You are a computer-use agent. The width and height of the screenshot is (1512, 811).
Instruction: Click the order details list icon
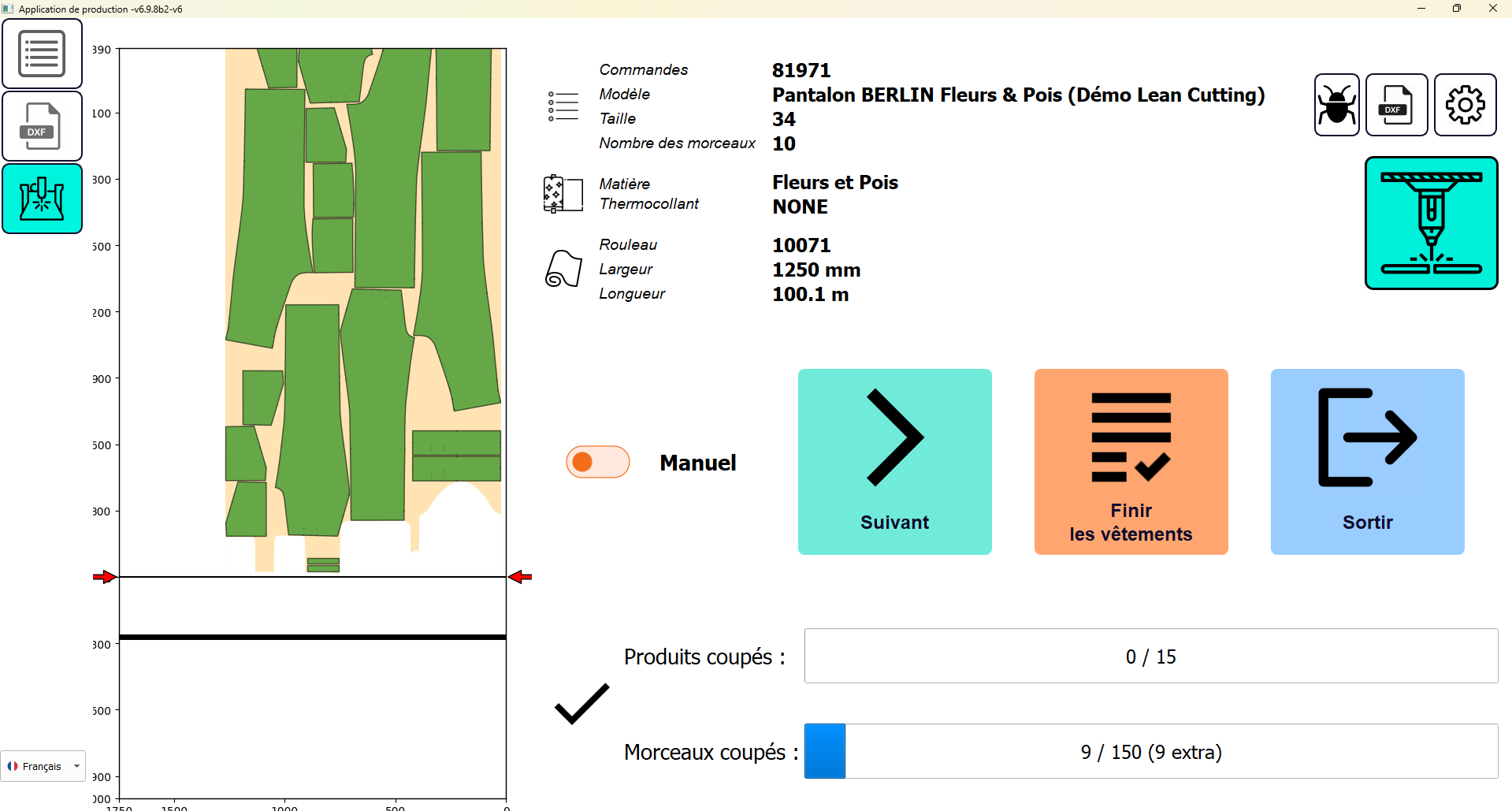click(563, 106)
